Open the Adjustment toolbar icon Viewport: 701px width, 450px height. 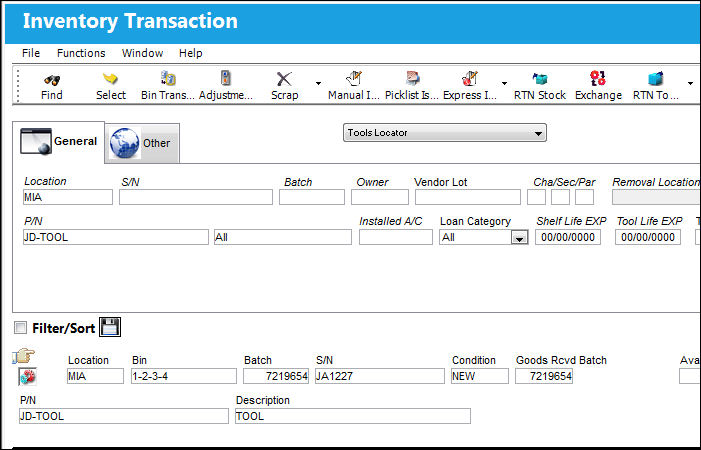226,78
